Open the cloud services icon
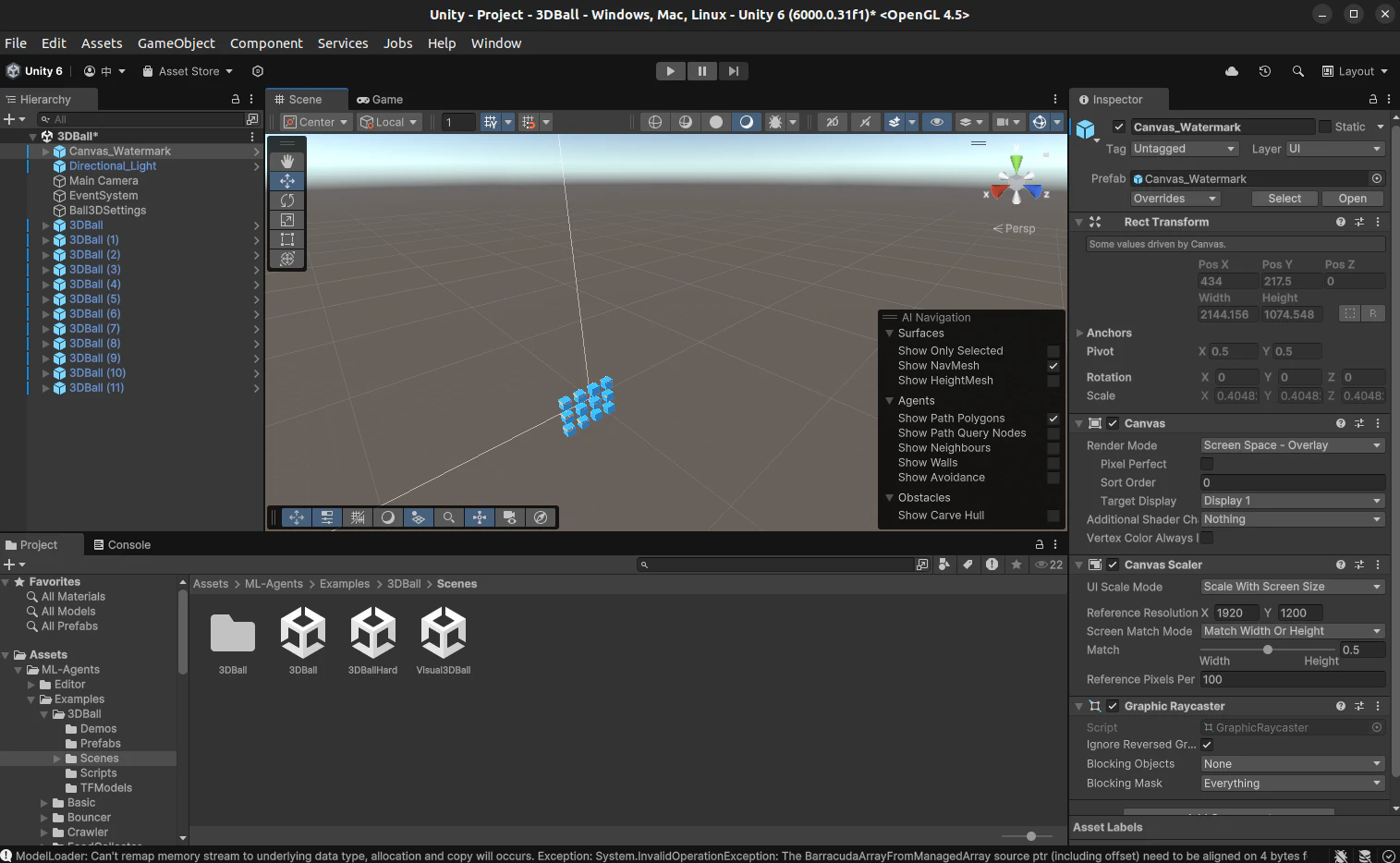Viewport: 1400px width, 863px height. click(1232, 71)
